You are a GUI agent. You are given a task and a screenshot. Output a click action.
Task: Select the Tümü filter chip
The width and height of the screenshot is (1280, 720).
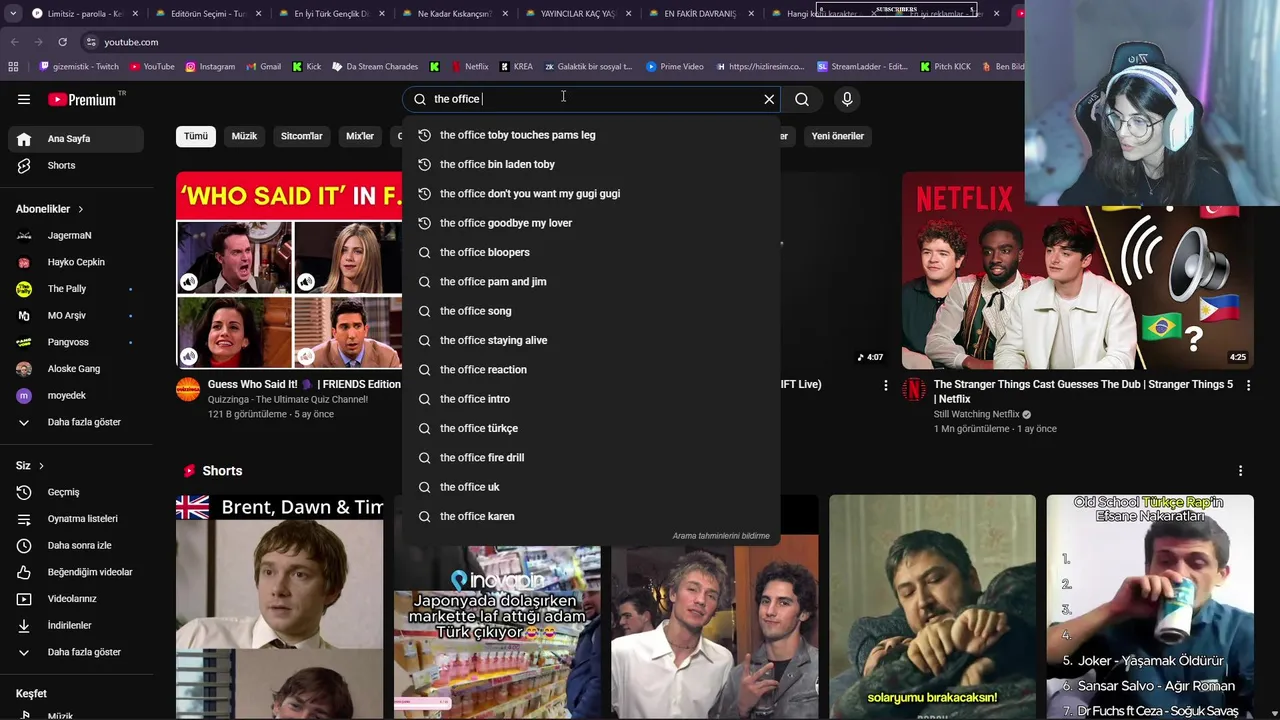tap(196, 136)
